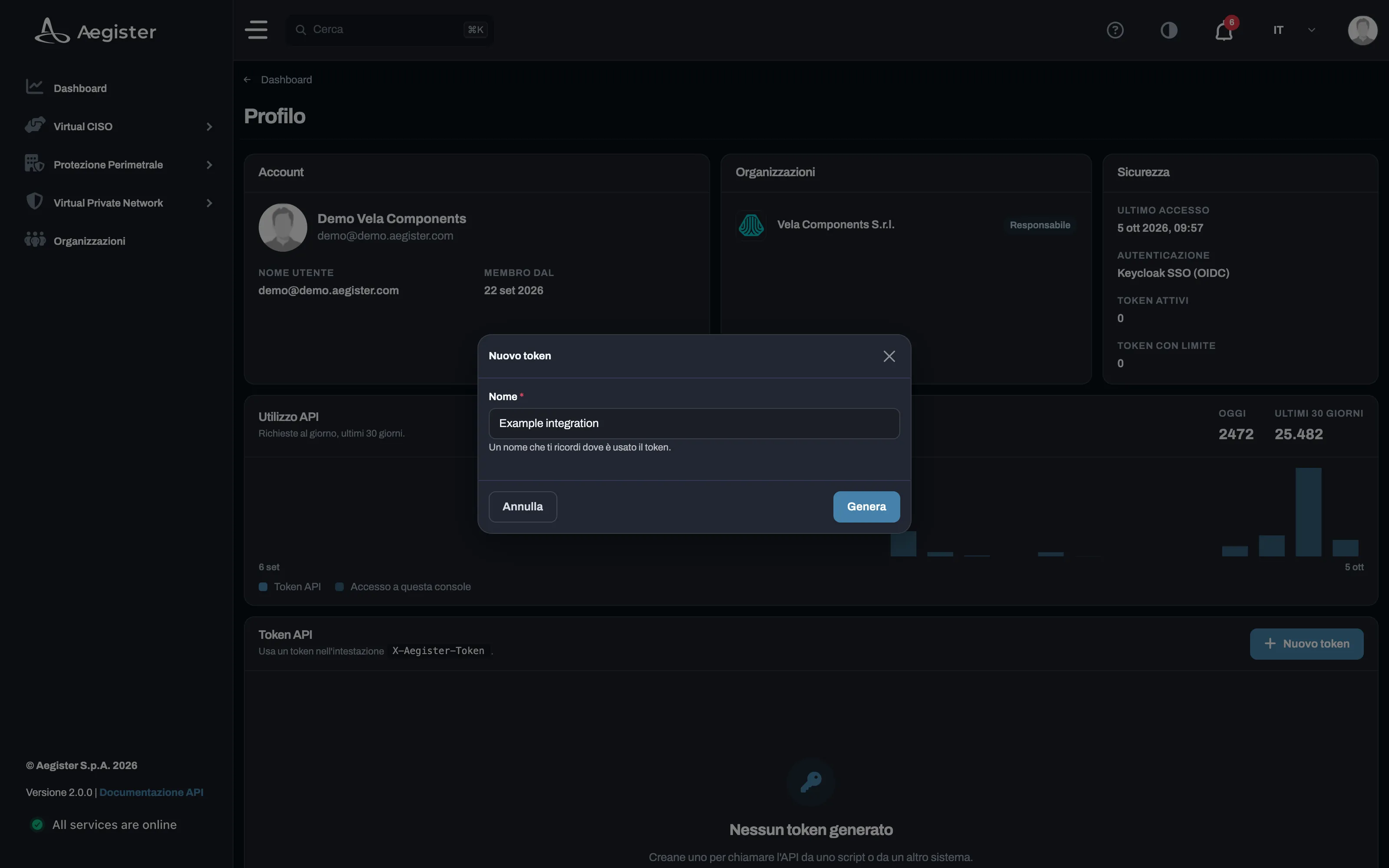
Task: Click the Responsabile role badge
Action: (x=1040, y=225)
